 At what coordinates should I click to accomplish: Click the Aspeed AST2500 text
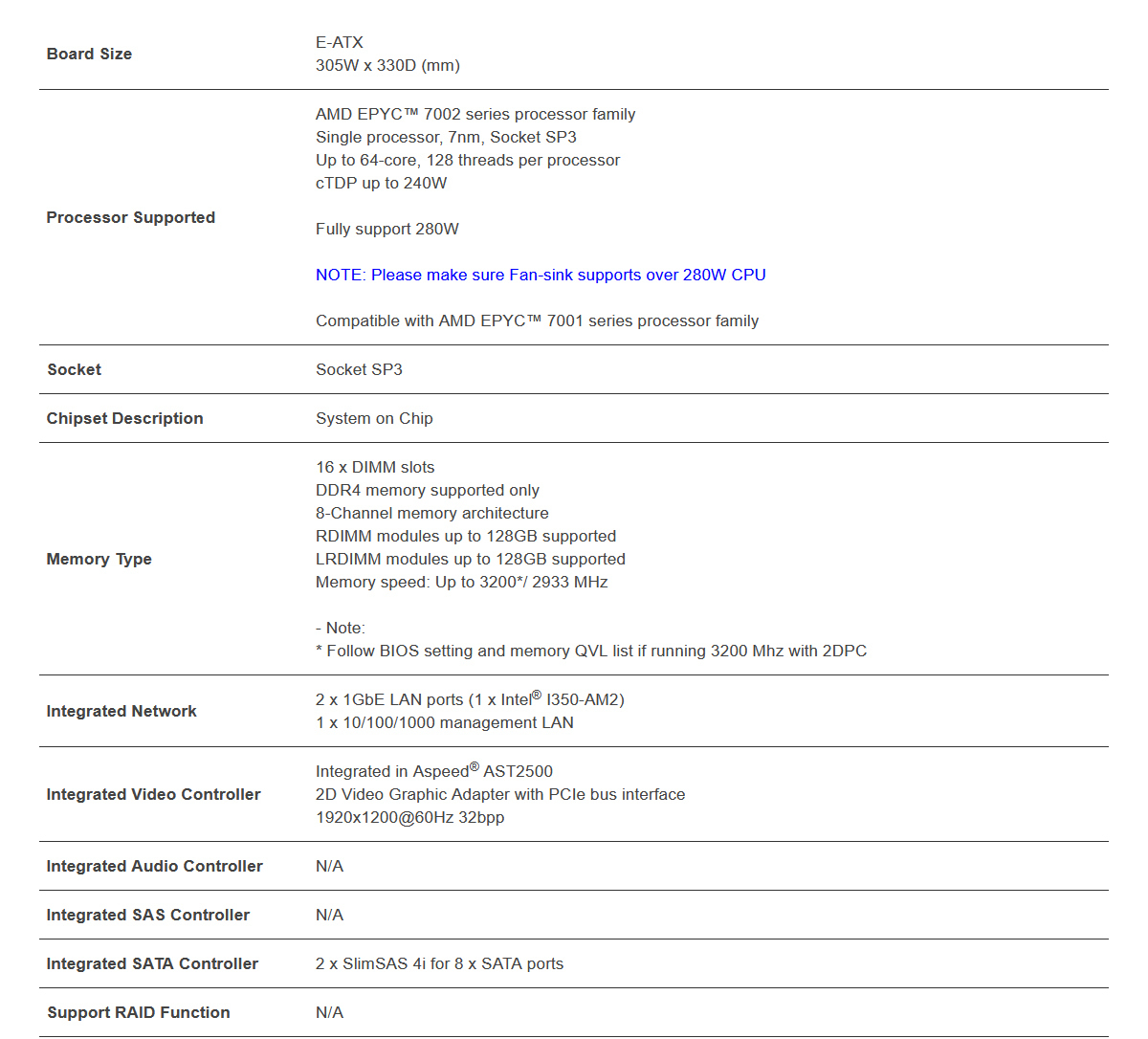tap(434, 772)
